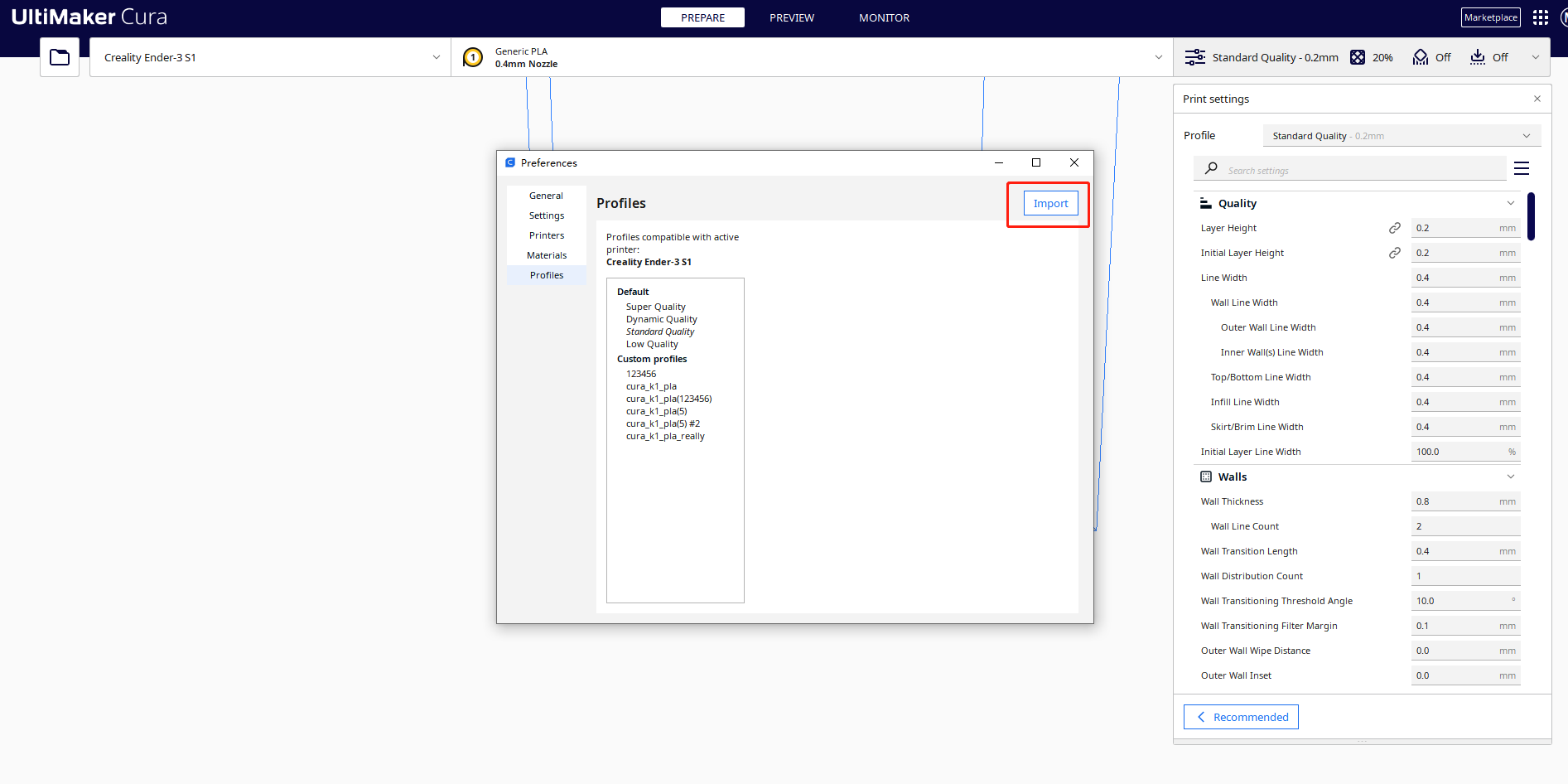
Task: Open settings visibility hamburger menu
Action: 1522,169
